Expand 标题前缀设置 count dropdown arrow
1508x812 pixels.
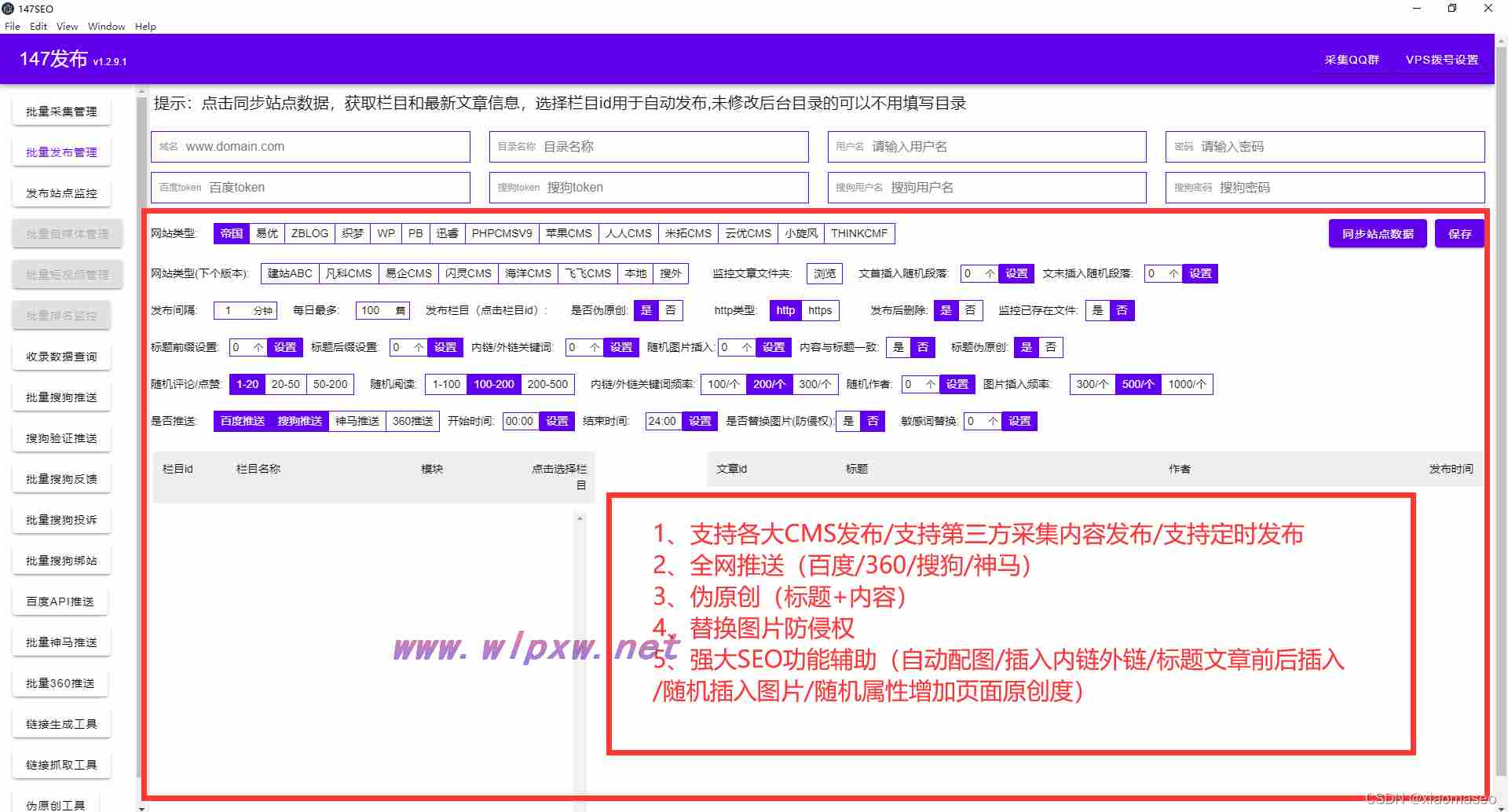(x=258, y=347)
